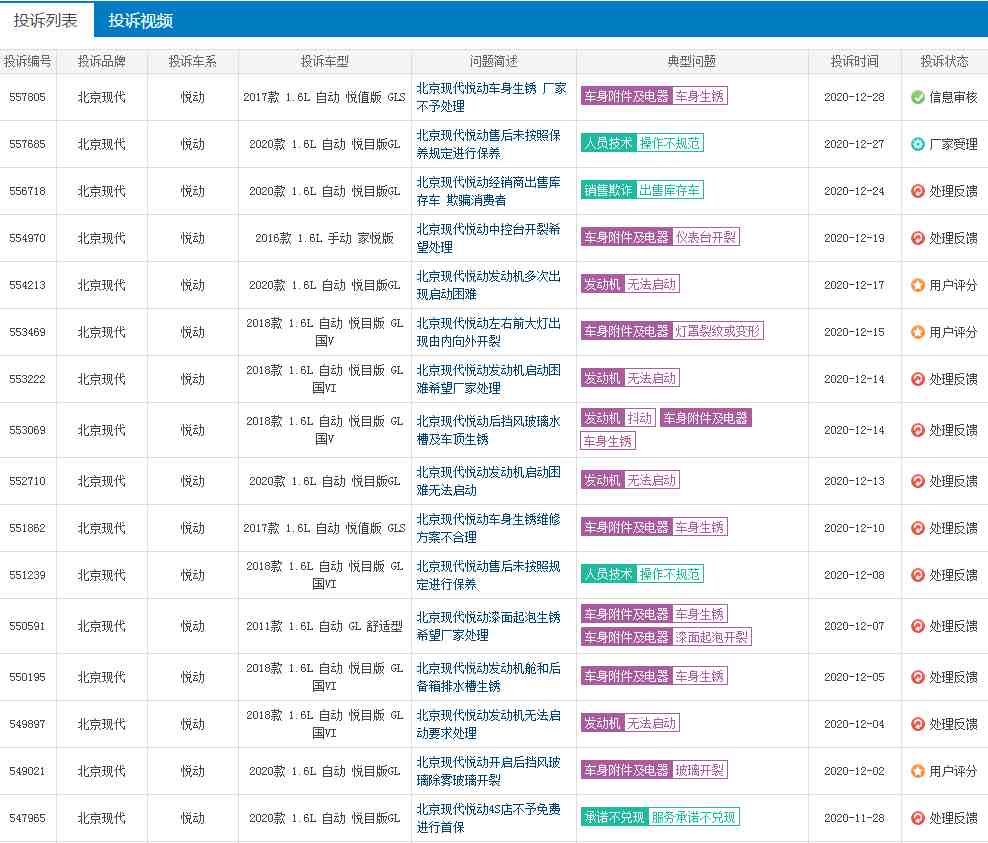This screenshot has width=988, height=843.
Task: Click date 2020-11-28
Action: coord(854,818)
